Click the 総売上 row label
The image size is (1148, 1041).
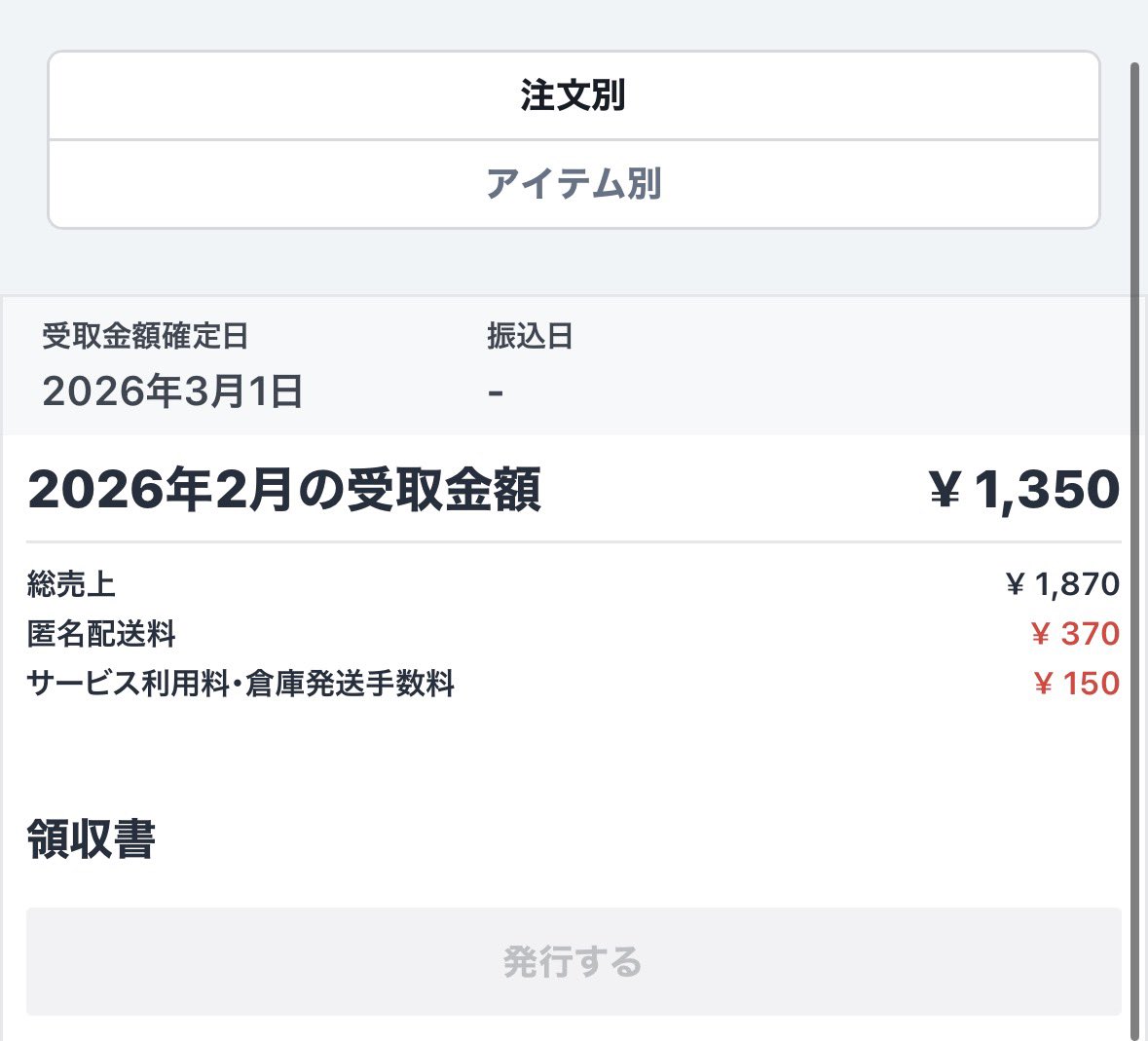[71, 584]
